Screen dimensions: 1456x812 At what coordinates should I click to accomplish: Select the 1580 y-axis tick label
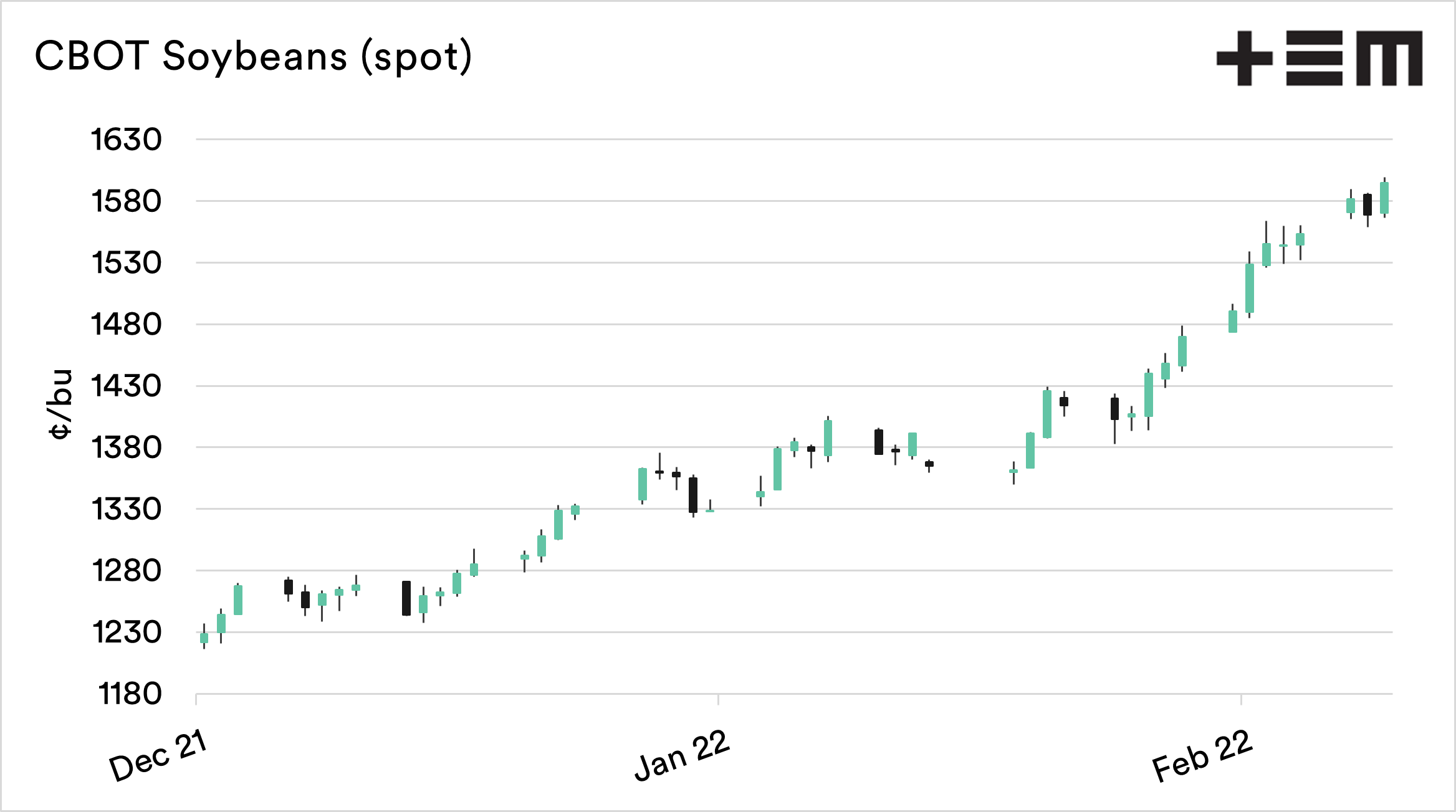127,201
